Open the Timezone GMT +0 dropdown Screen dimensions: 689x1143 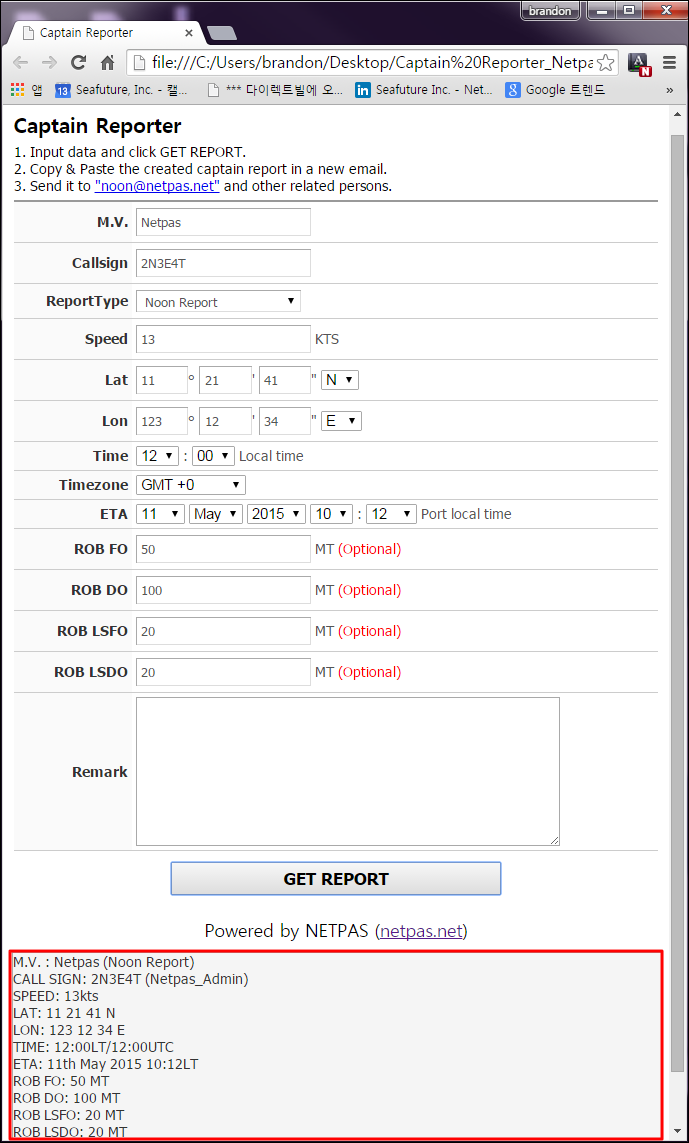coord(191,485)
